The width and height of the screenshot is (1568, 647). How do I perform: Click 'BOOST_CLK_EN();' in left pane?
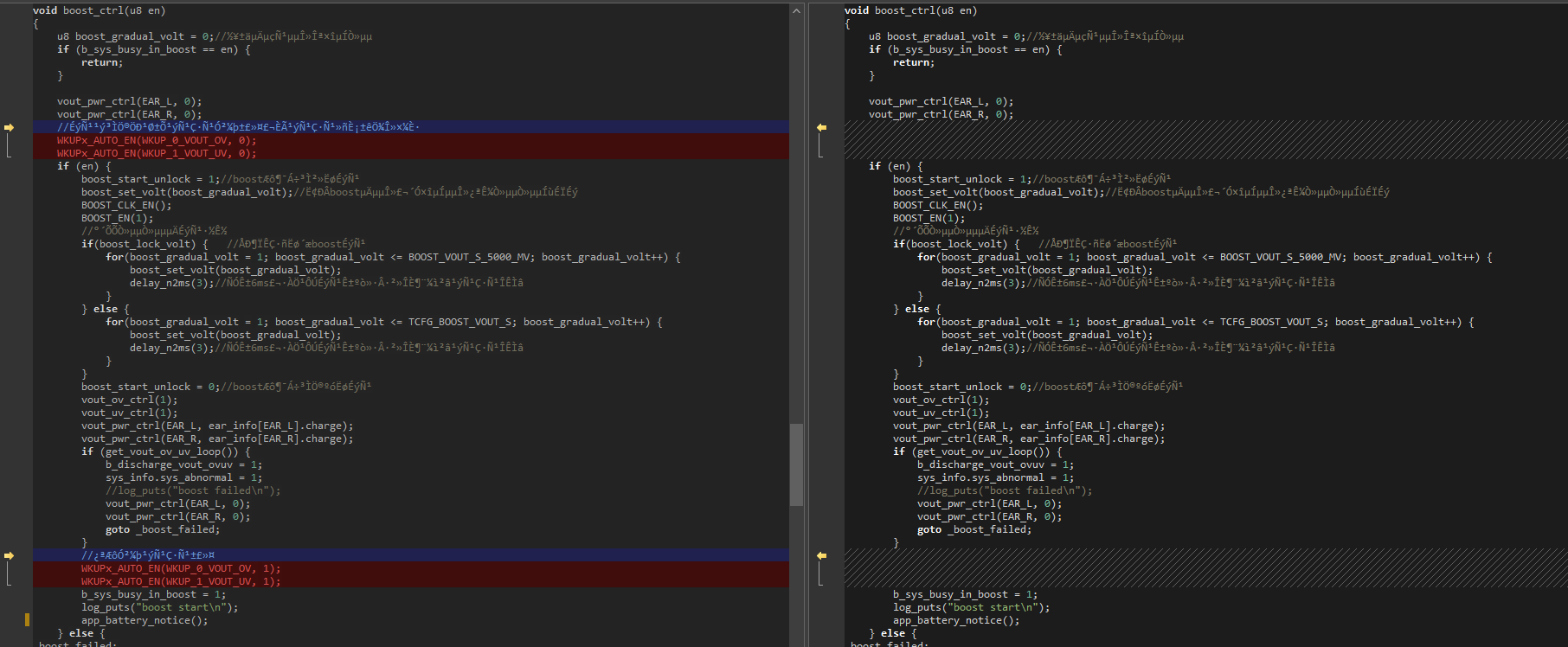coord(126,205)
